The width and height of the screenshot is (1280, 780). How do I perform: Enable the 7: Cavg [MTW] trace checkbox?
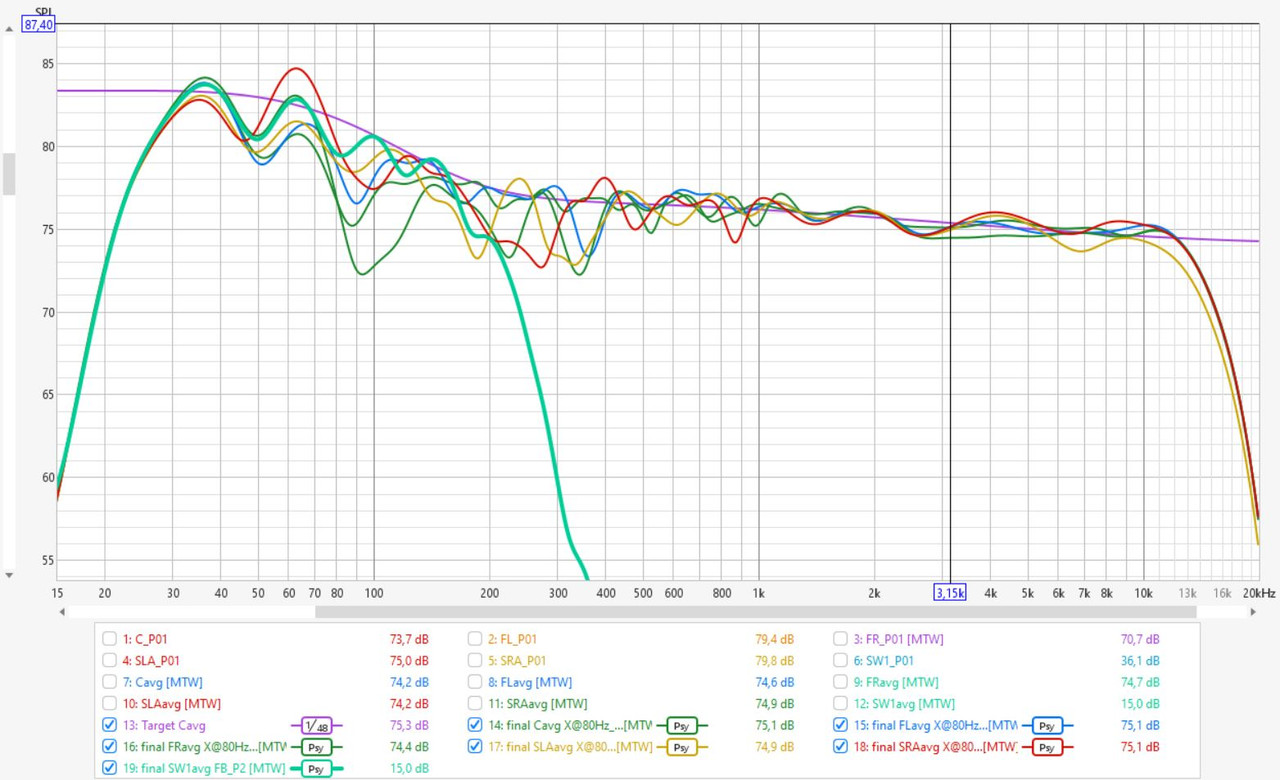click(x=109, y=682)
